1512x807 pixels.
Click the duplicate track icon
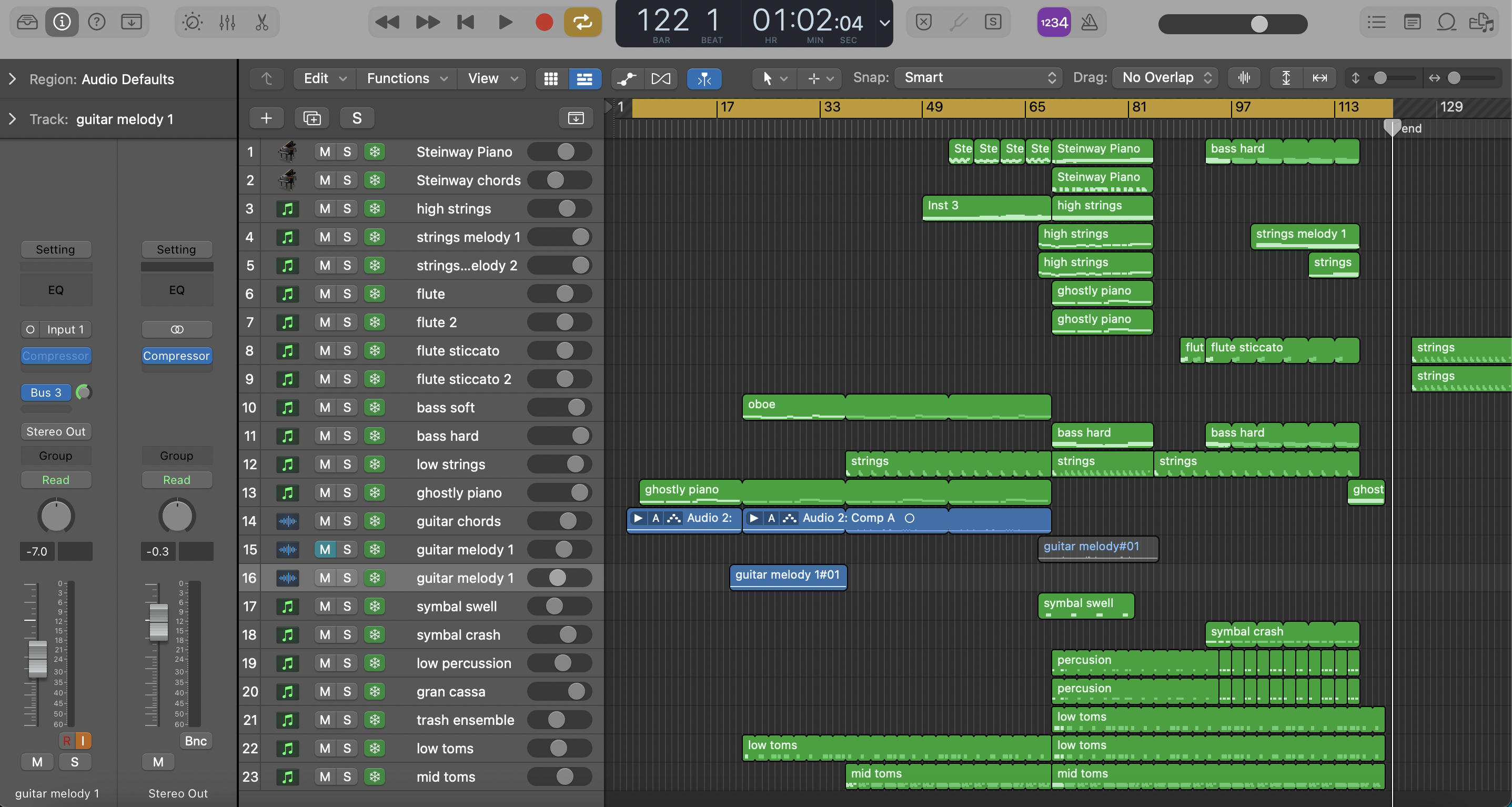pos(311,118)
